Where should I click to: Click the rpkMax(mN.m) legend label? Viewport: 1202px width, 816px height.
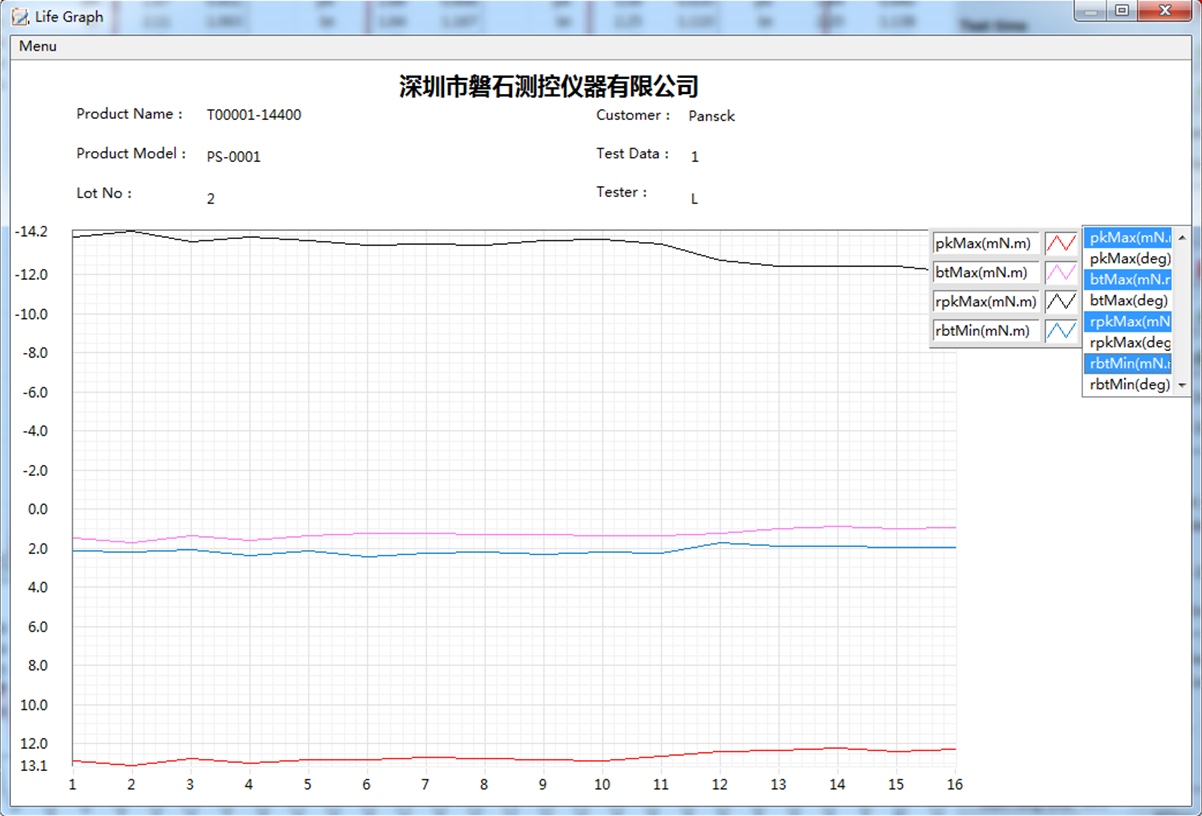[x=985, y=301]
